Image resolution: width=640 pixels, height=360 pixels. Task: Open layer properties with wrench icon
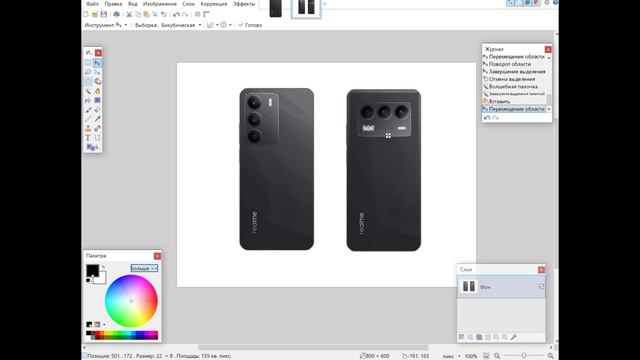[x=514, y=337]
